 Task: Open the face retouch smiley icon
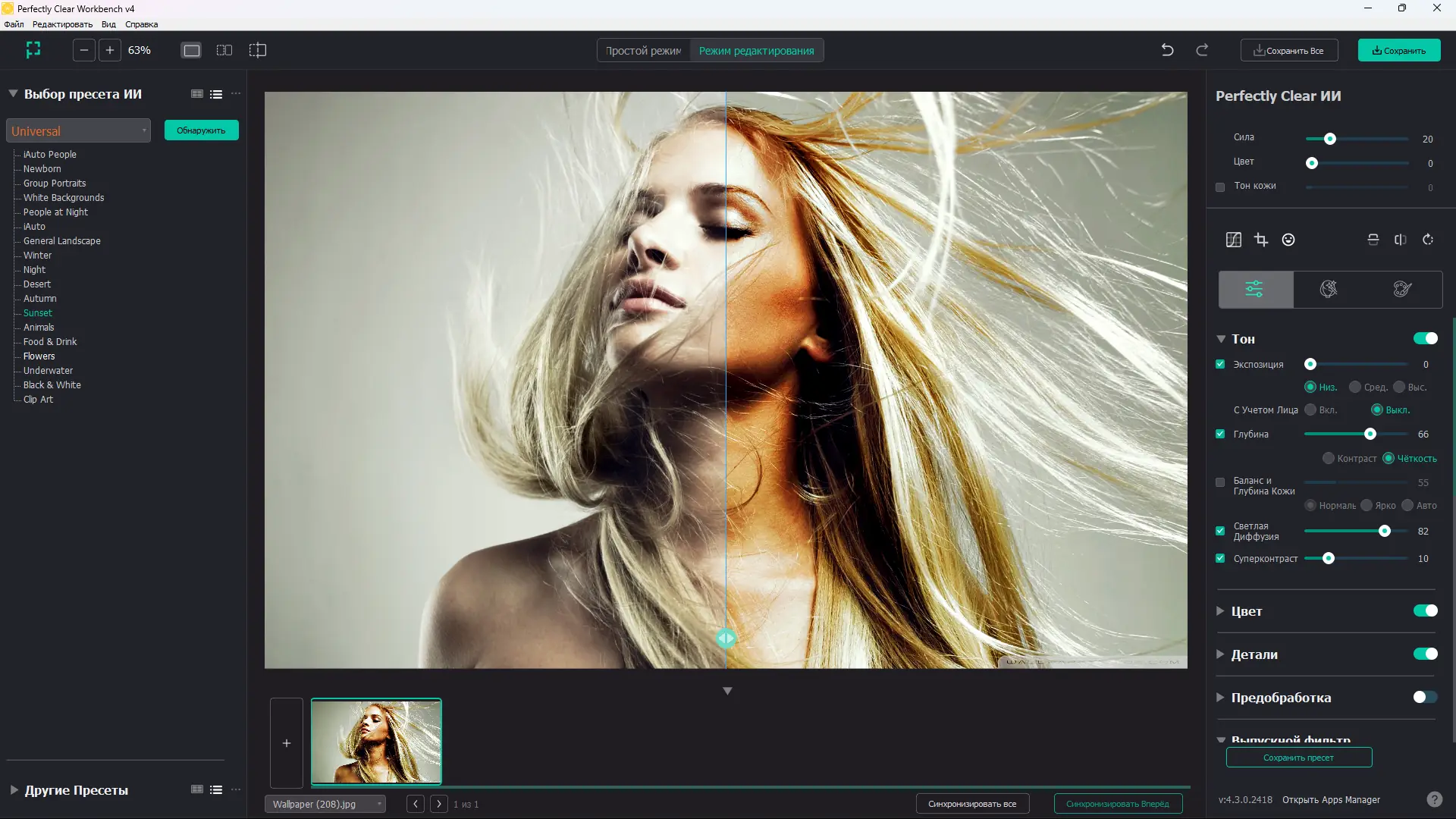click(1288, 240)
